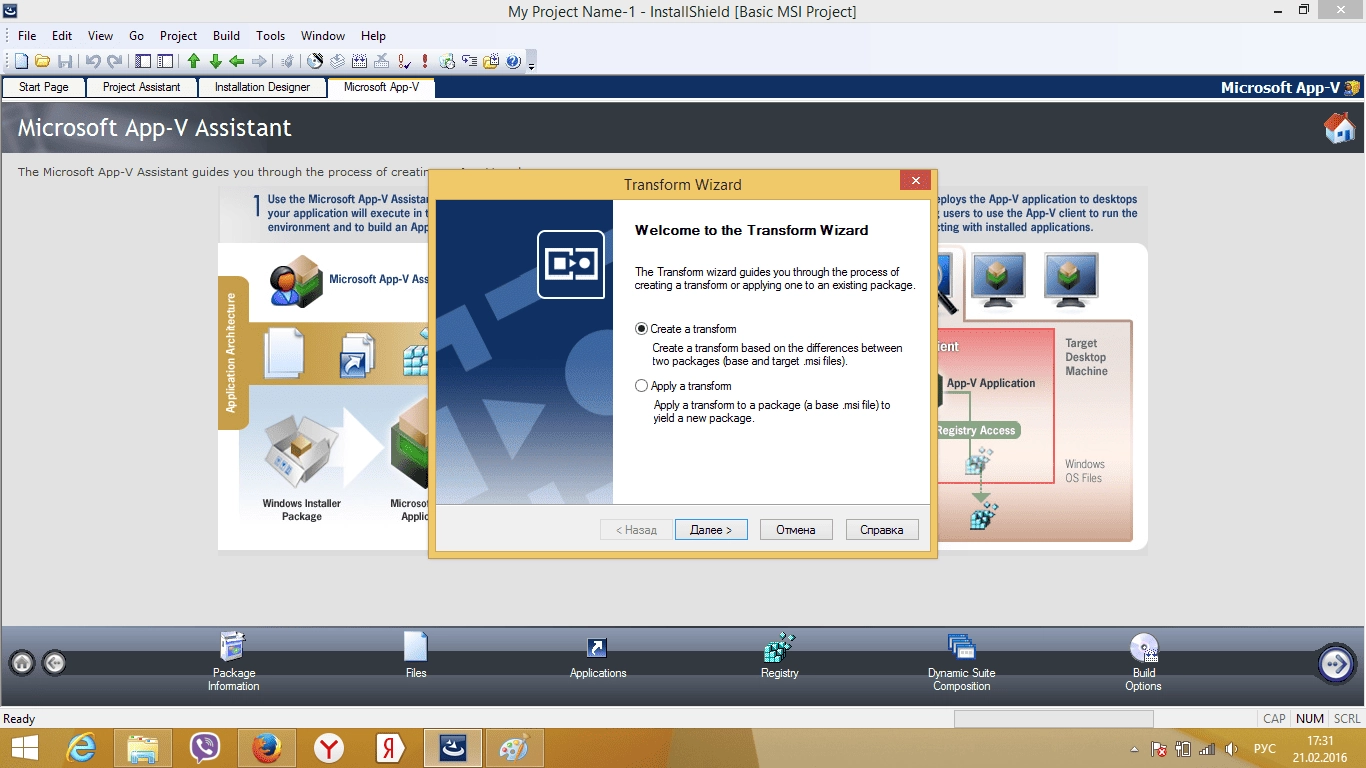Open the Tools menu
This screenshot has height=768, width=1366.
tap(270, 35)
